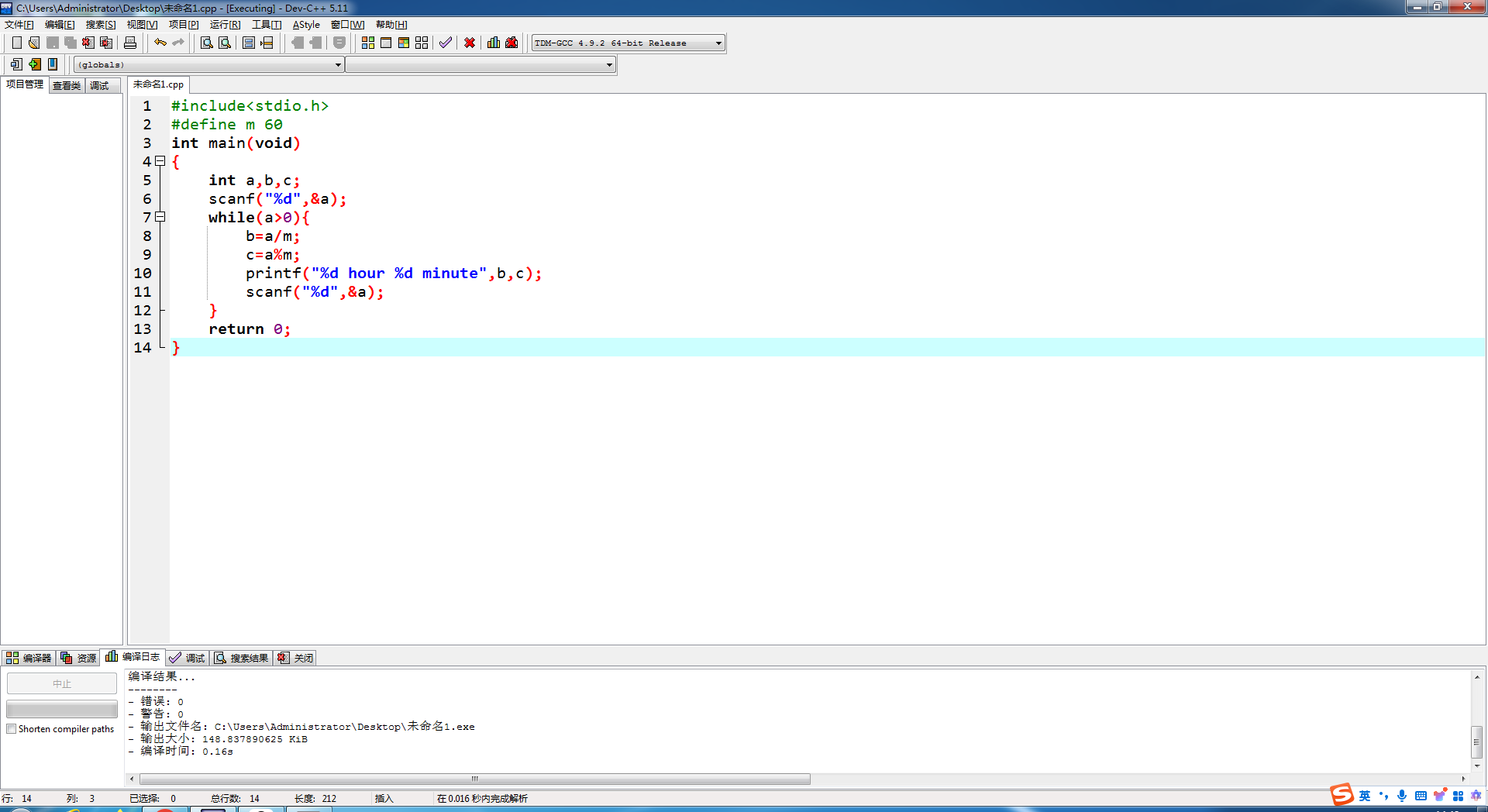Image resolution: width=1488 pixels, height=812 pixels.
Task: Click the compile progress bar
Action: [62, 709]
